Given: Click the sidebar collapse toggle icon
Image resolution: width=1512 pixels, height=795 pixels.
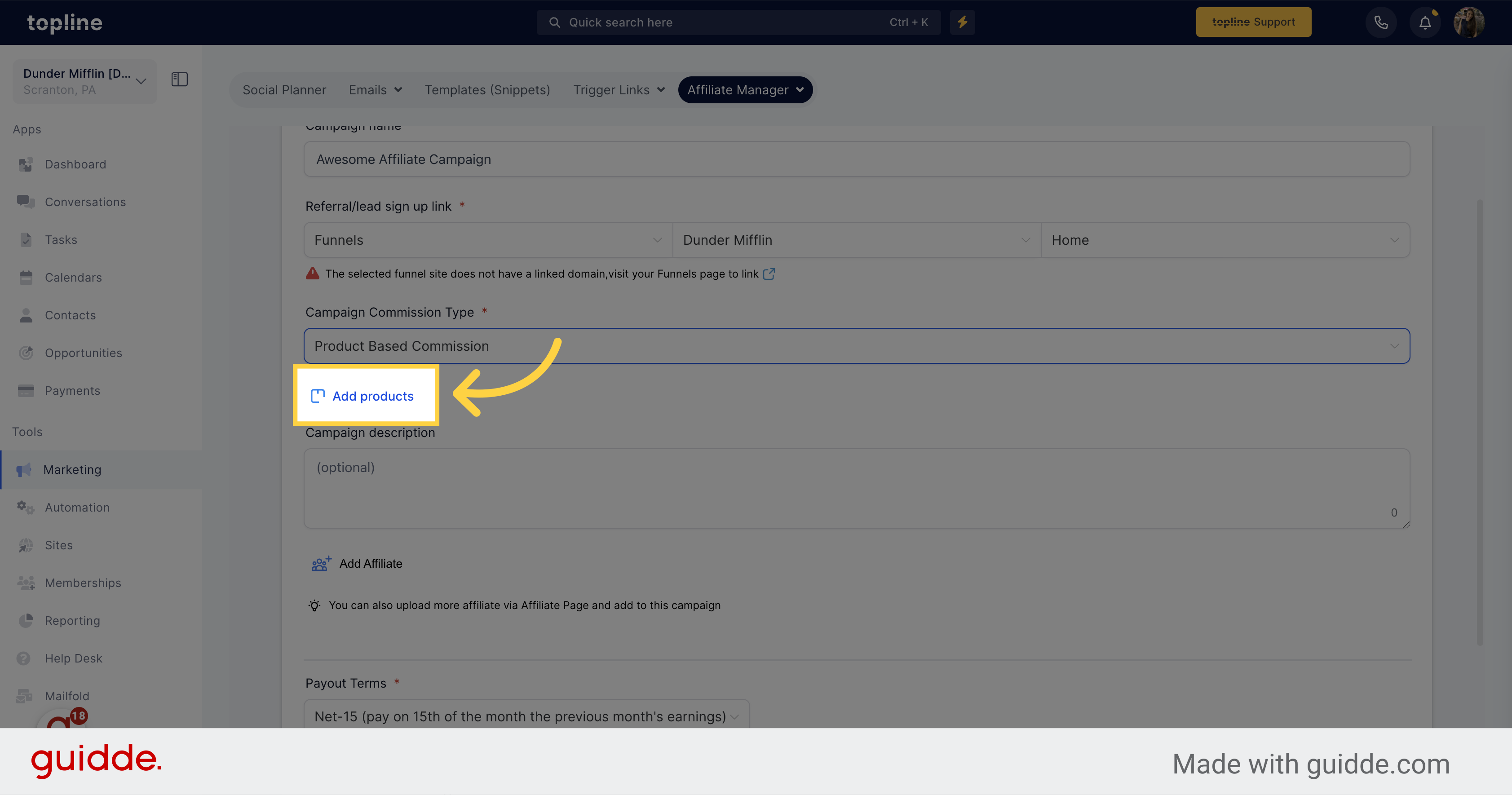Looking at the screenshot, I should (x=179, y=80).
